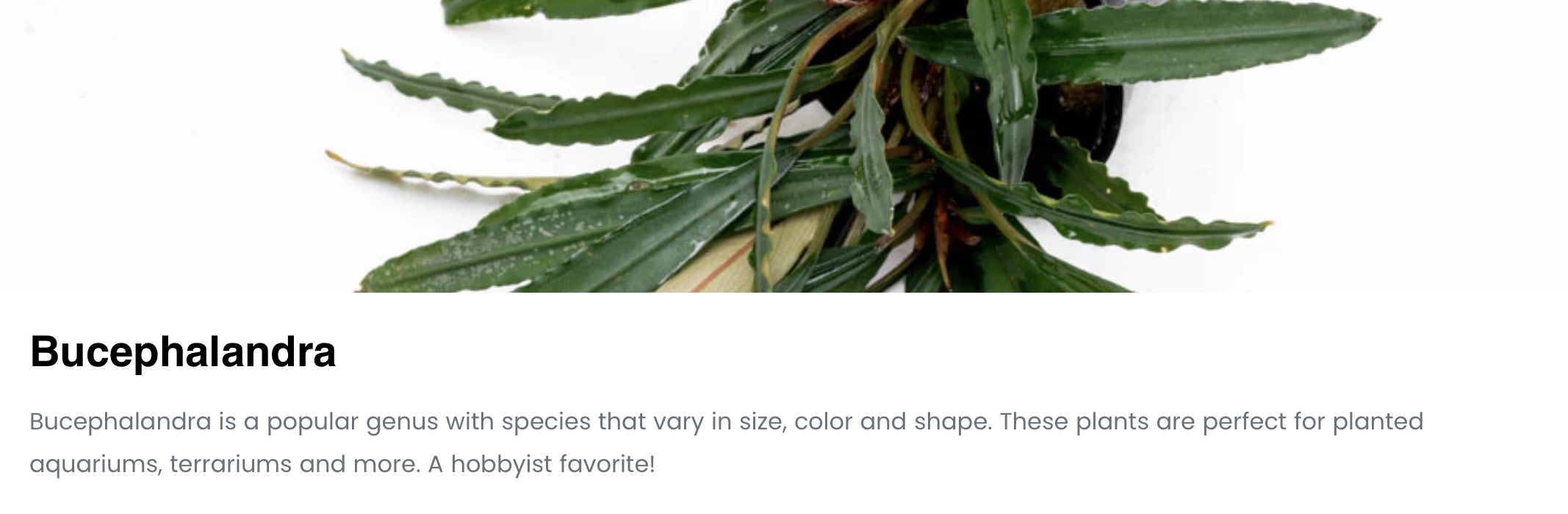This screenshot has height=514, width=1568.
Task: Select the Bucephalandra description paragraph
Action: pos(727,443)
